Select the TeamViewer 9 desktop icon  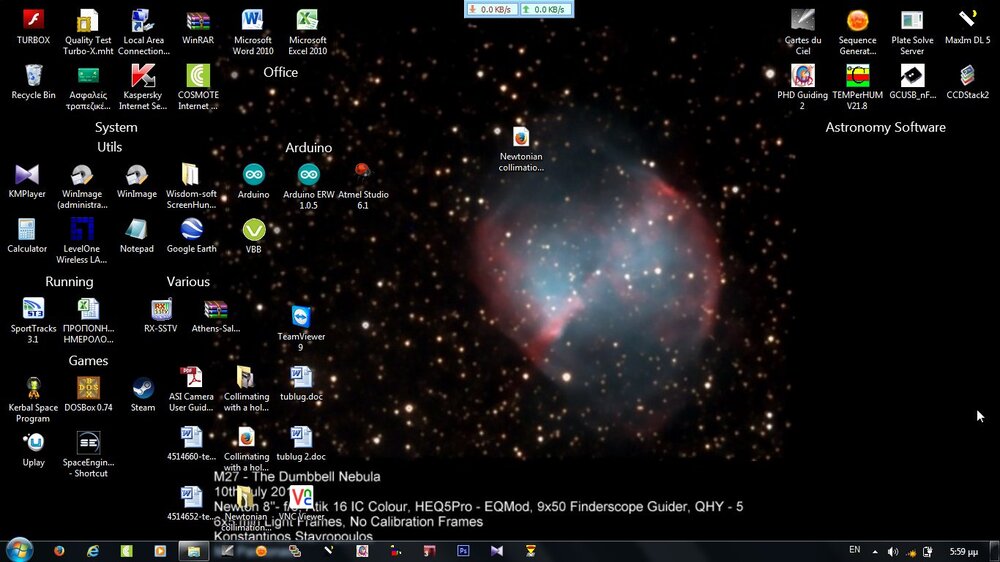point(301,319)
